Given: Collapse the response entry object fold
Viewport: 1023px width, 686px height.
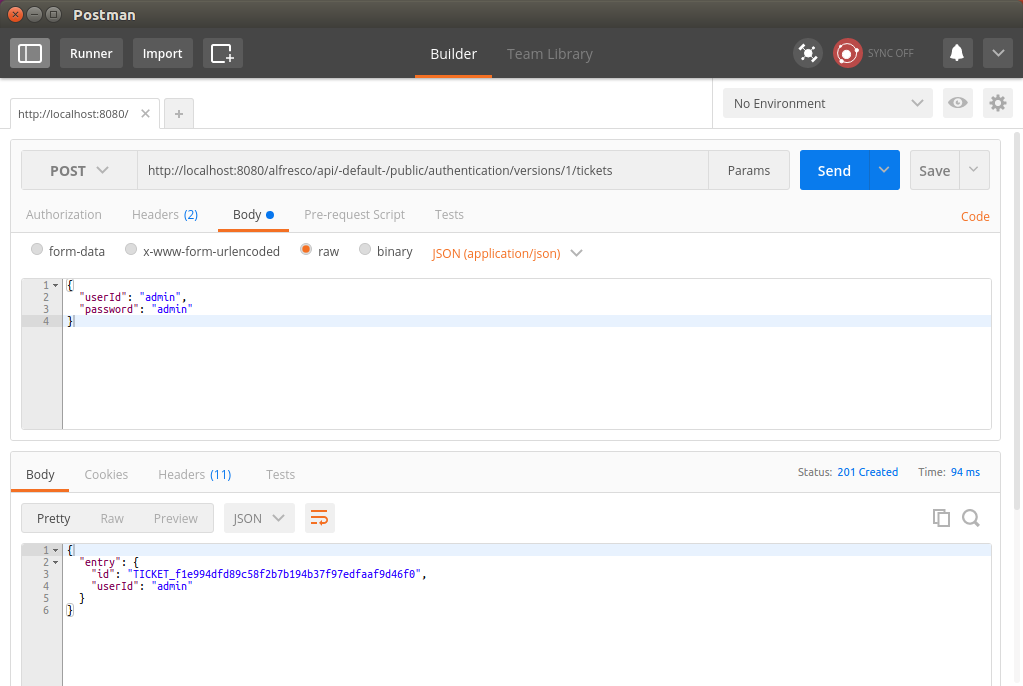Looking at the screenshot, I should [55, 562].
